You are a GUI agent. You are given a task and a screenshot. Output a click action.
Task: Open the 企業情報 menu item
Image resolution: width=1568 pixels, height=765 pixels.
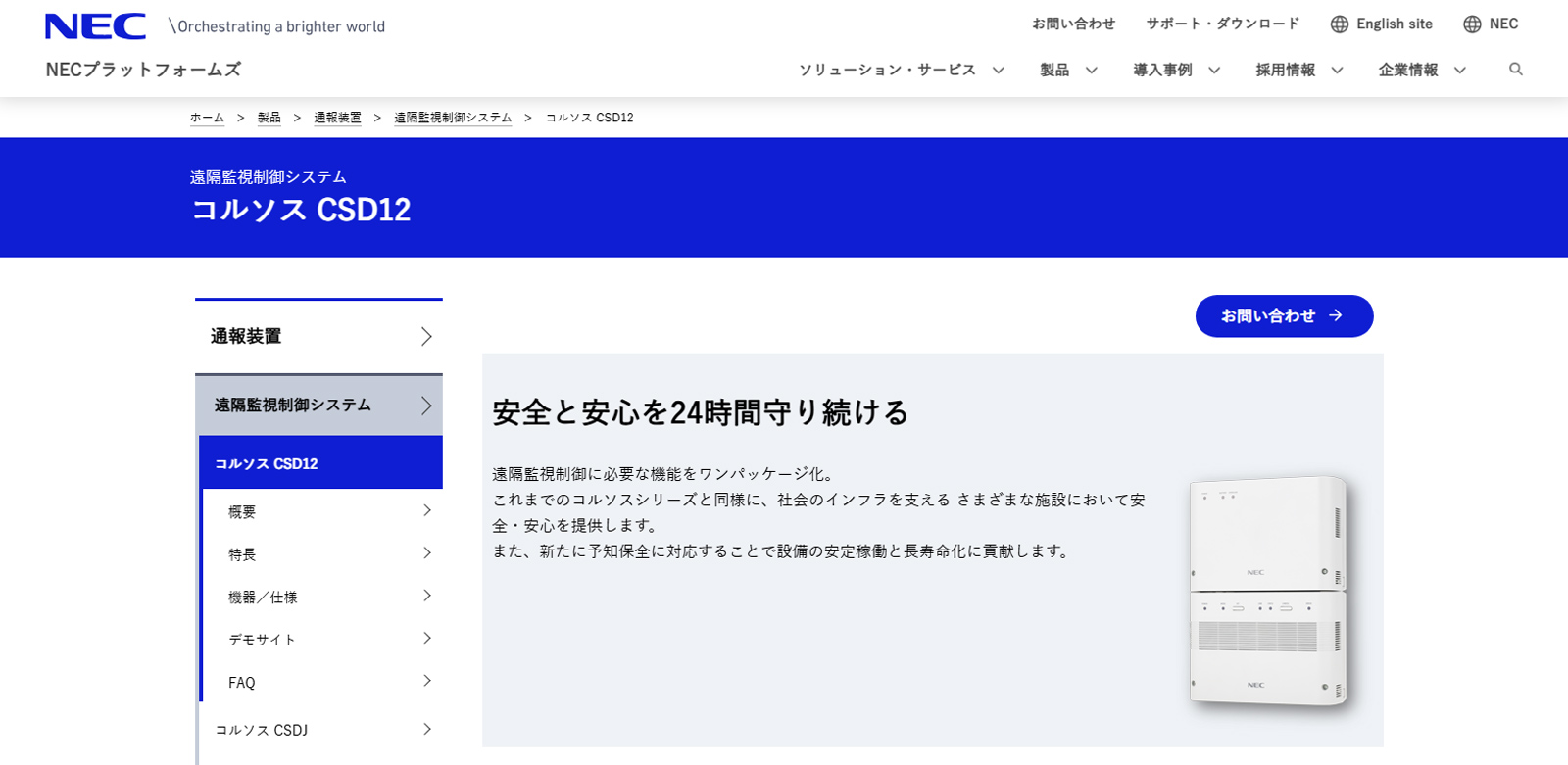[x=1408, y=71]
